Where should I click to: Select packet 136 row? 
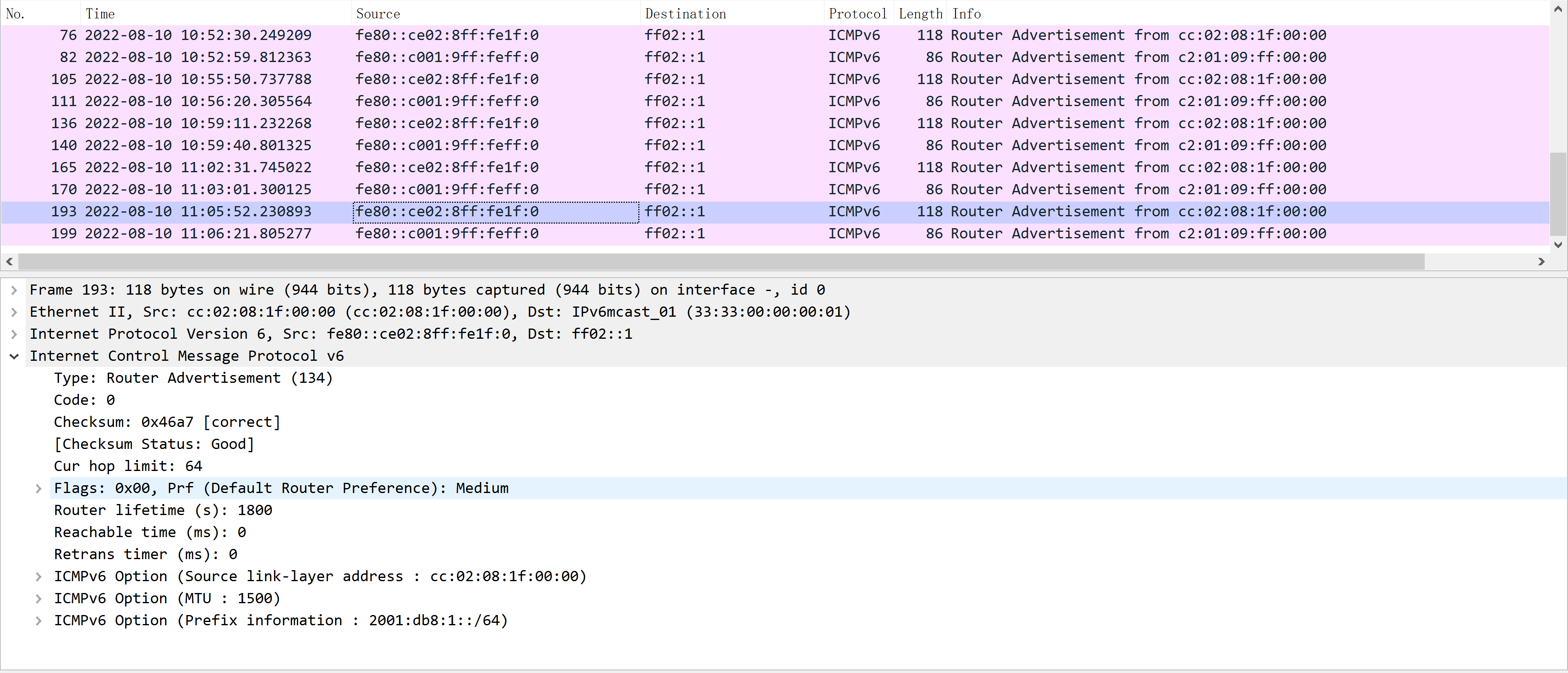tap(426, 124)
